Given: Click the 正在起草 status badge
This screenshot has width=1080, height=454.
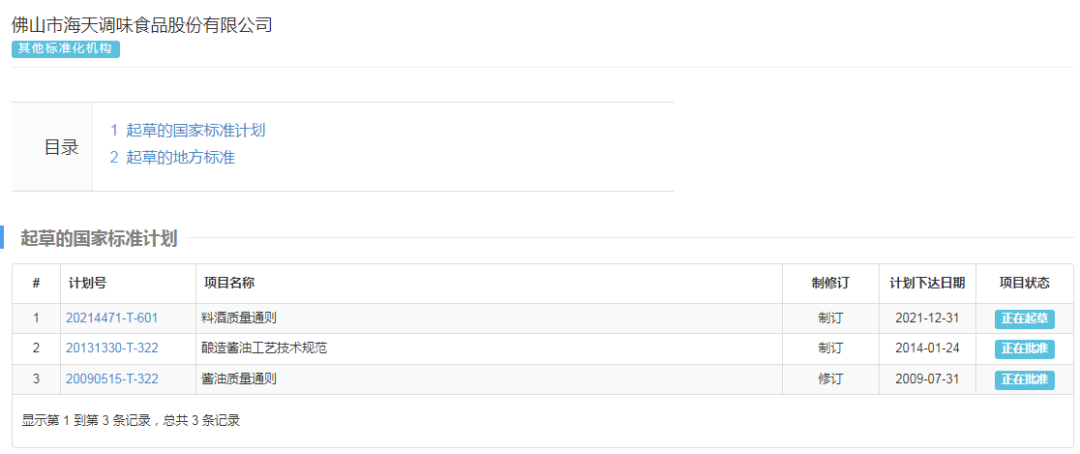Looking at the screenshot, I should 1024,319.
